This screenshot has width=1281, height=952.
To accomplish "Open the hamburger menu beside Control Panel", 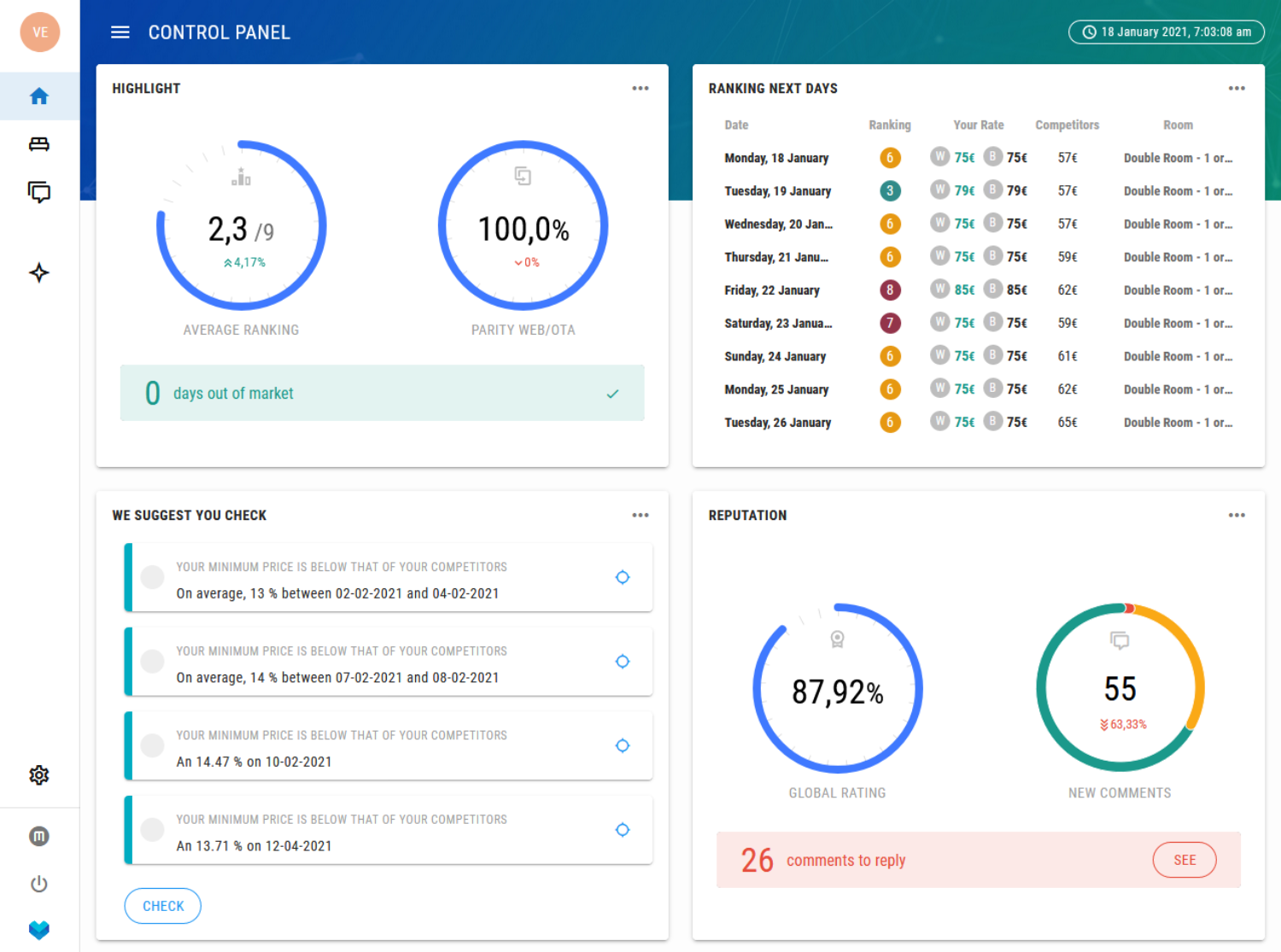I will point(120,32).
